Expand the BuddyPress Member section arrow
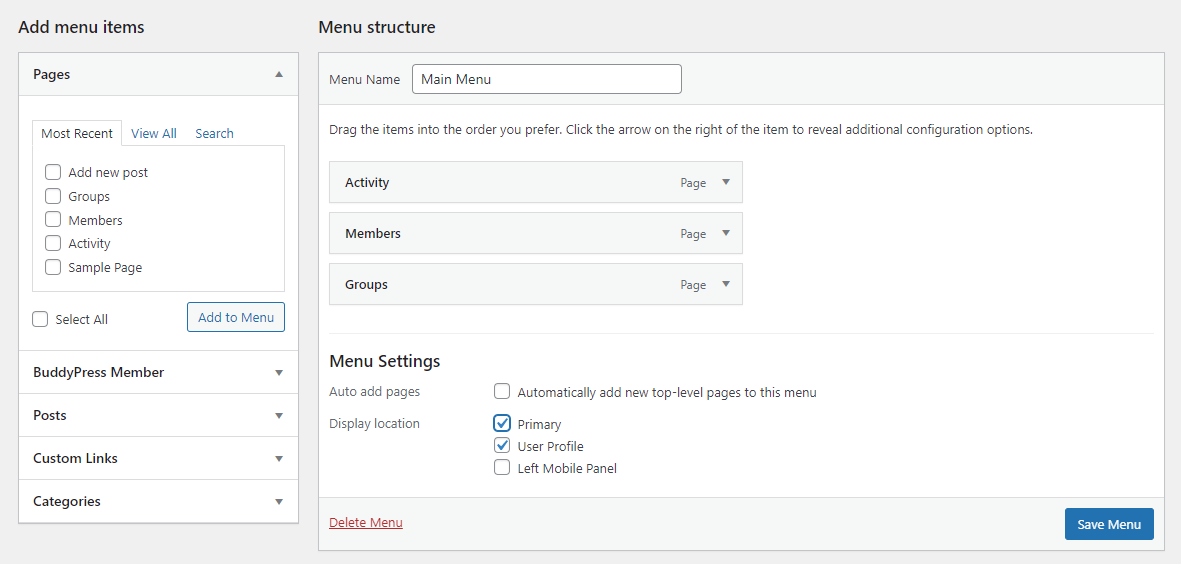 tap(279, 373)
